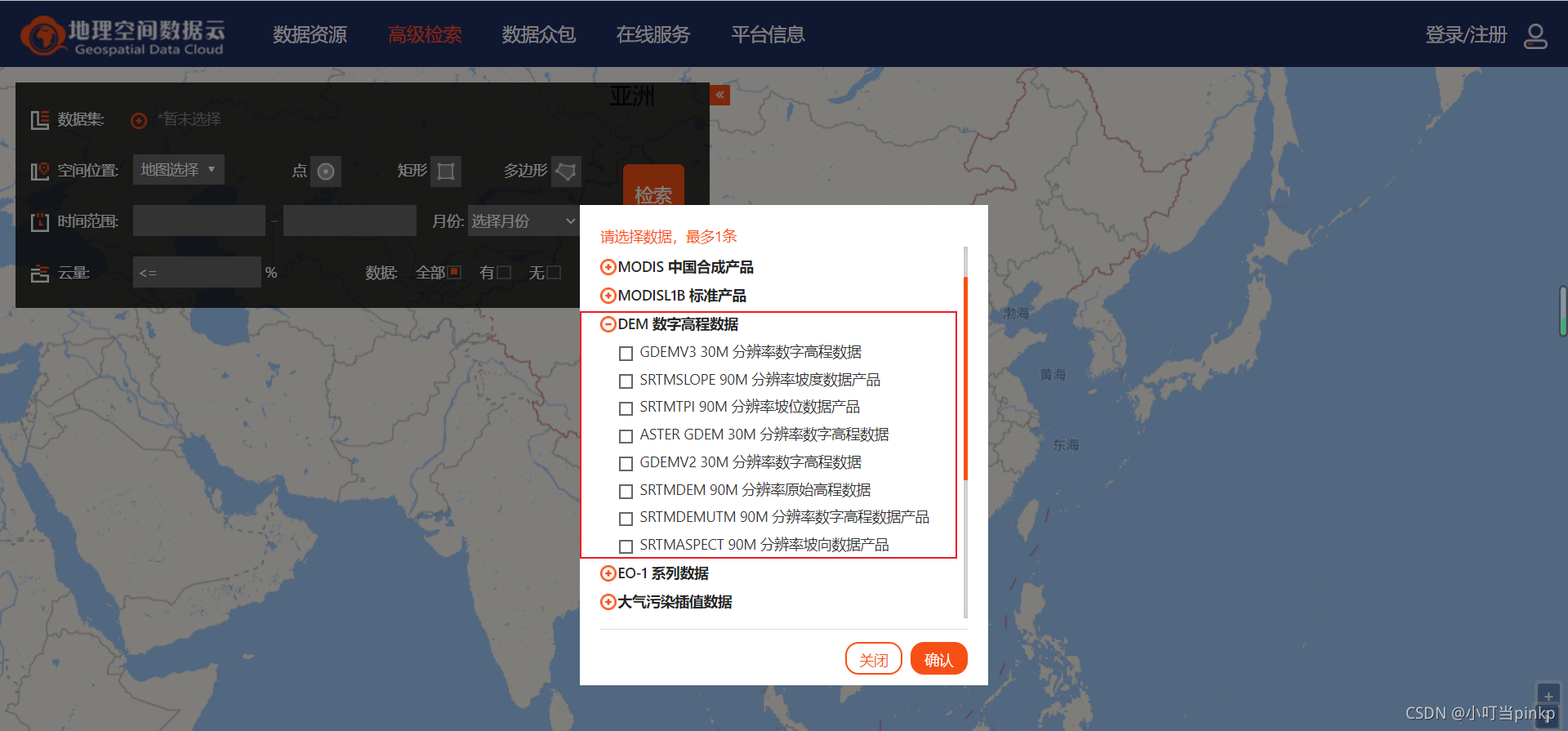The image size is (1568, 731).
Task: Click the map zoom in plus button
Action: pyautogui.click(x=1548, y=696)
